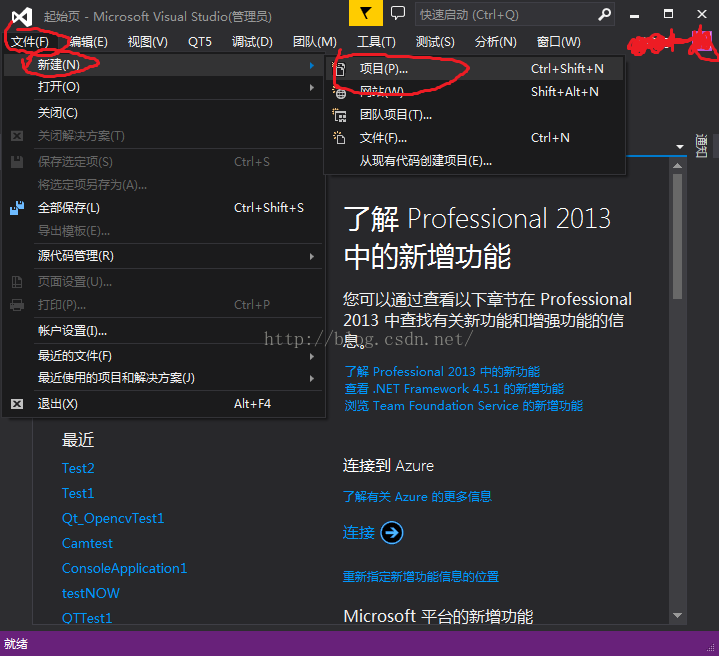The height and width of the screenshot is (656, 719).
Task: Choose 从现有代码创建项目(E)...
Action: pyautogui.click(x=475, y=161)
